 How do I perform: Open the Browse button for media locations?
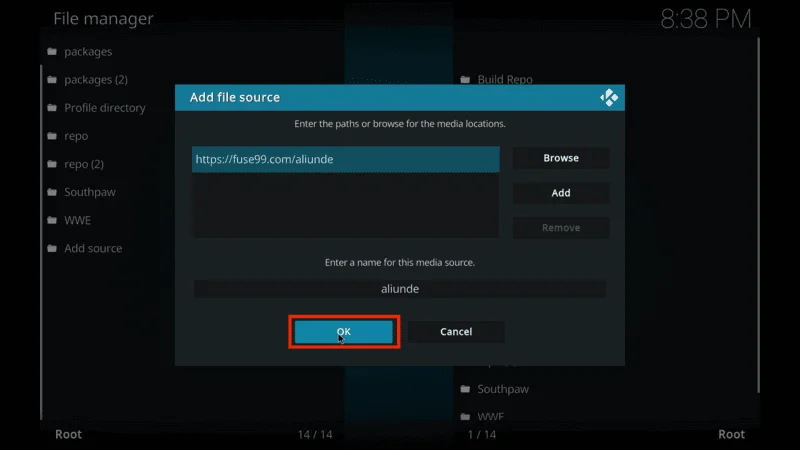click(561, 158)
